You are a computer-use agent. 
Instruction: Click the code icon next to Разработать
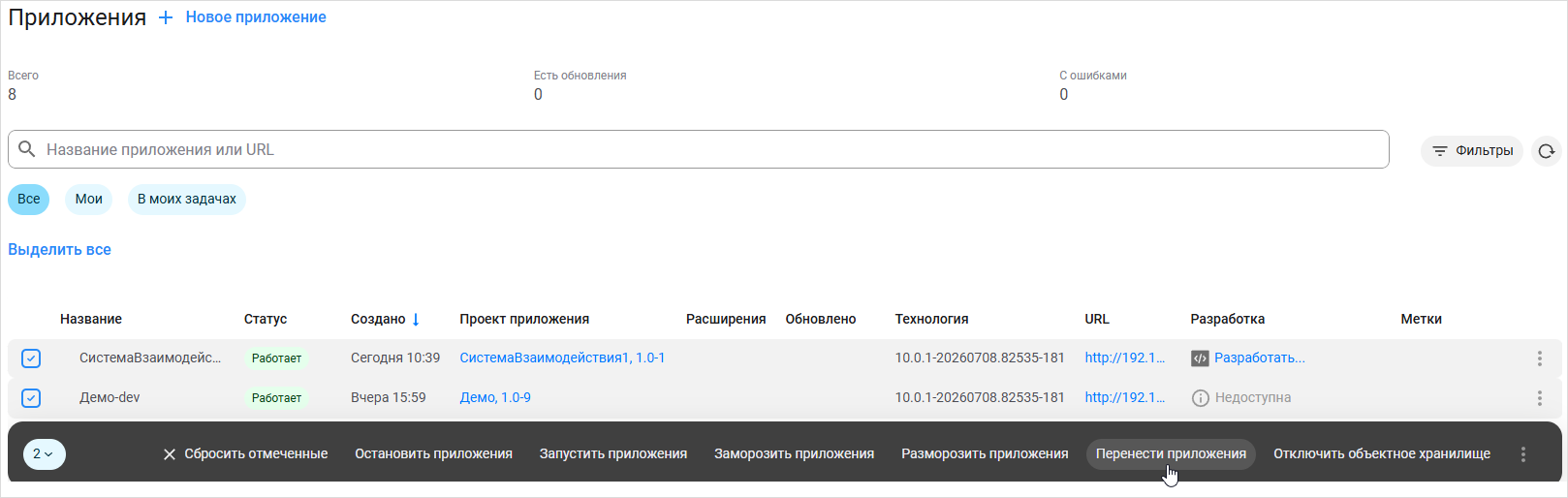pyautogui.click(x=1200, y=358)
